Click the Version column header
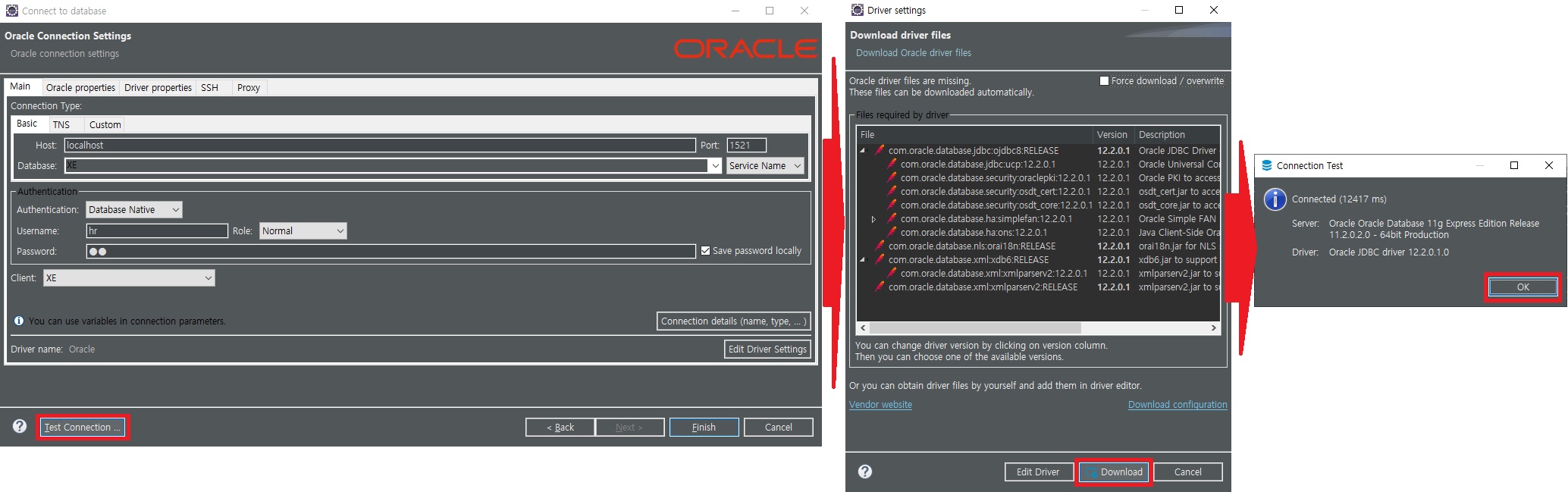Screen dimensions: 1568x492 (x=1112, y=134)
